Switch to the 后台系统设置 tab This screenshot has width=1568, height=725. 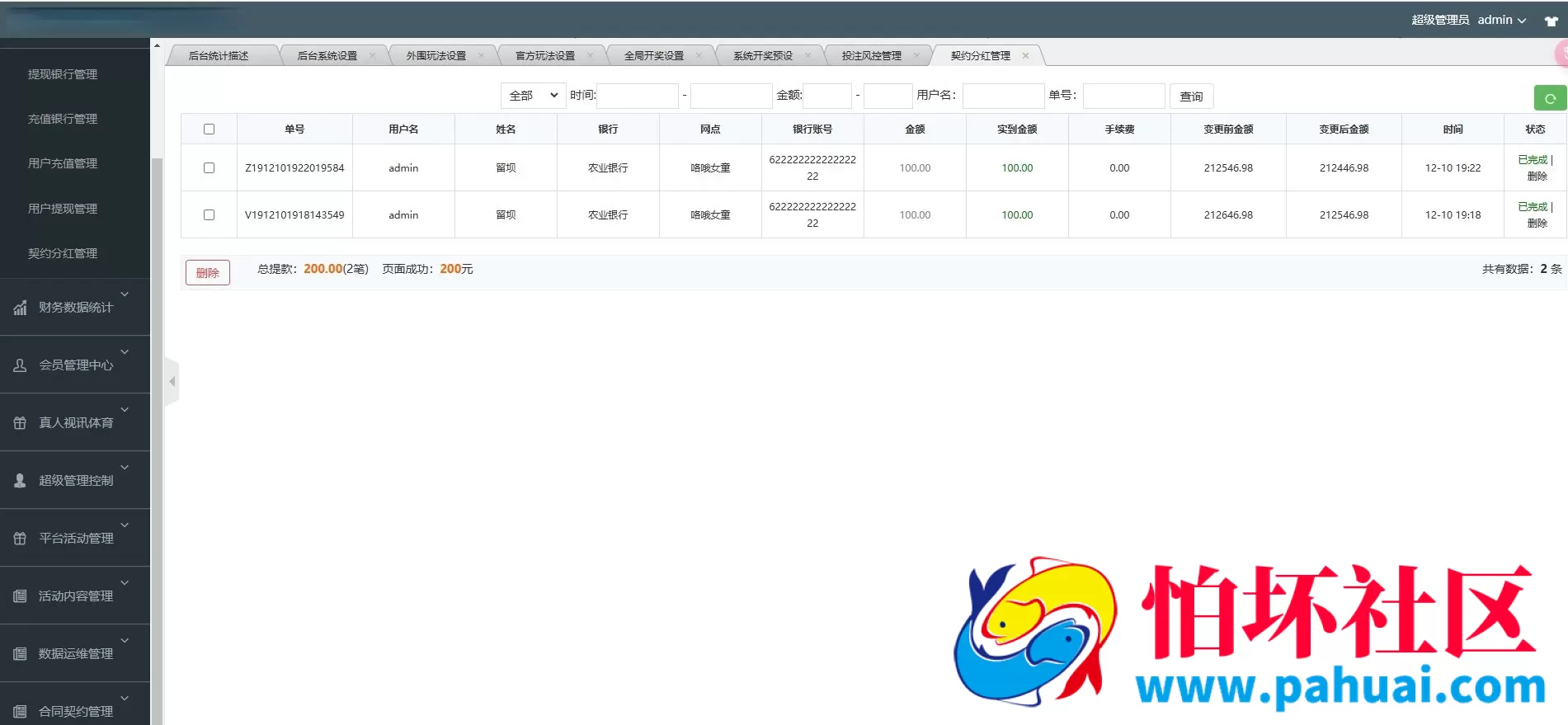pyautogui.click(x=327, y=56)
